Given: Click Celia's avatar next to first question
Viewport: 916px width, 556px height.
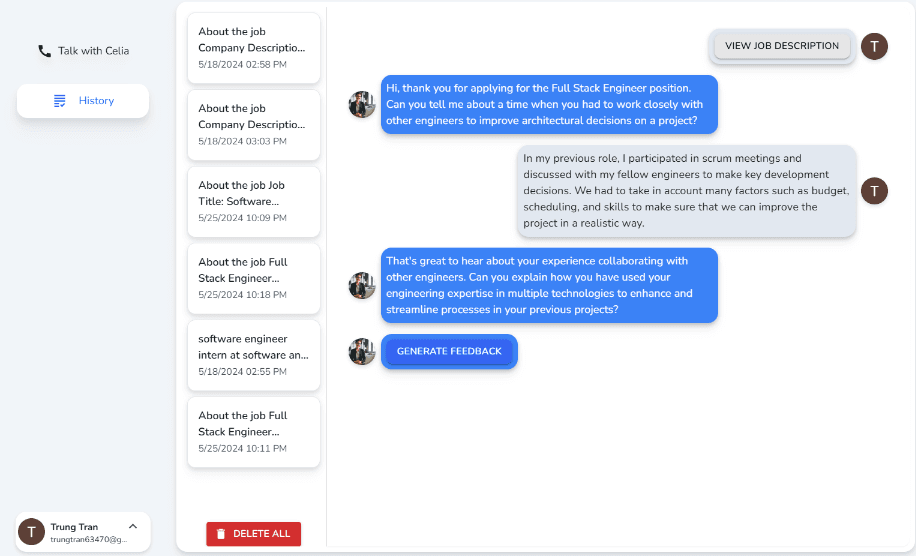Looking at the screenshot, I should click(x=362, y=105).
